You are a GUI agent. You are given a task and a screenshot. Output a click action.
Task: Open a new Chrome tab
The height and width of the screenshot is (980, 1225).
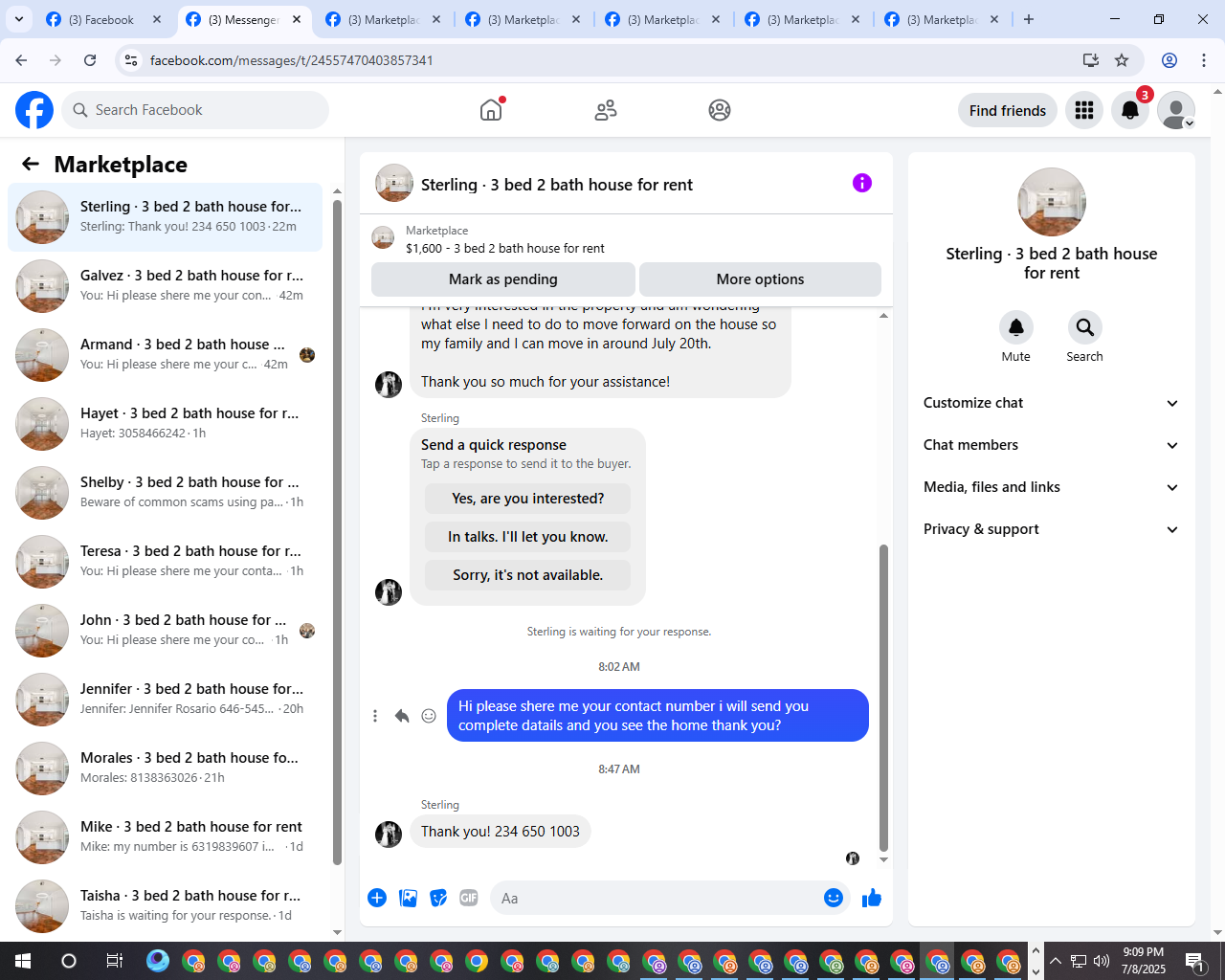coord(1029,19)
